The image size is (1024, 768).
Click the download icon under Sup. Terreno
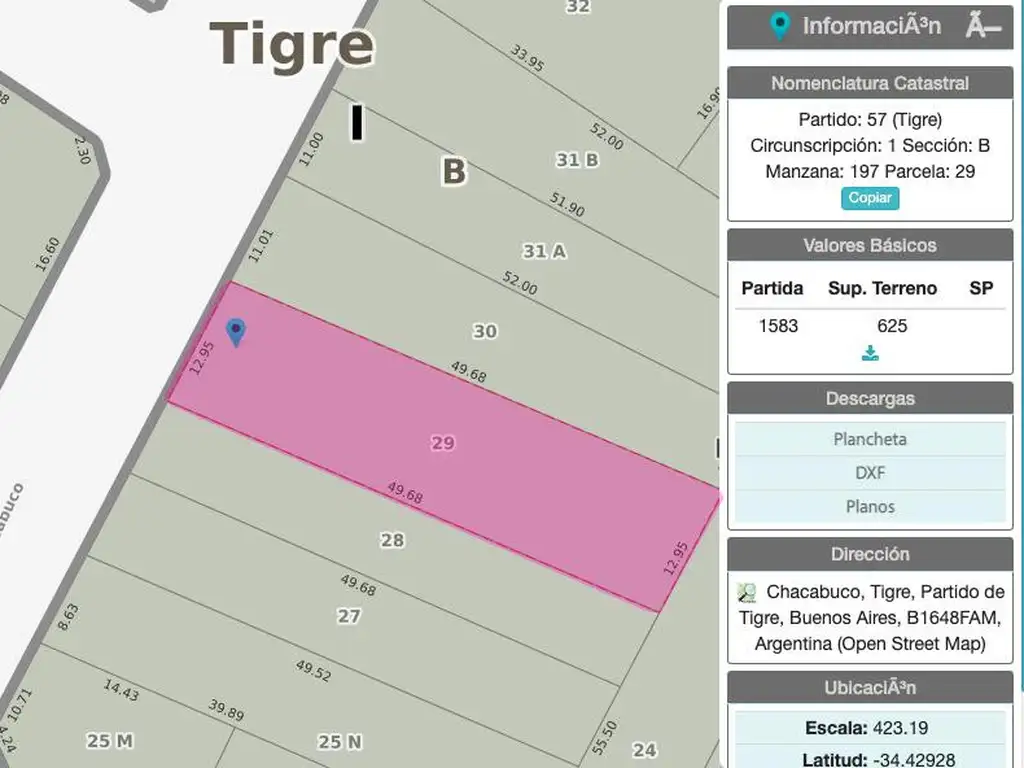coord(870,353)
